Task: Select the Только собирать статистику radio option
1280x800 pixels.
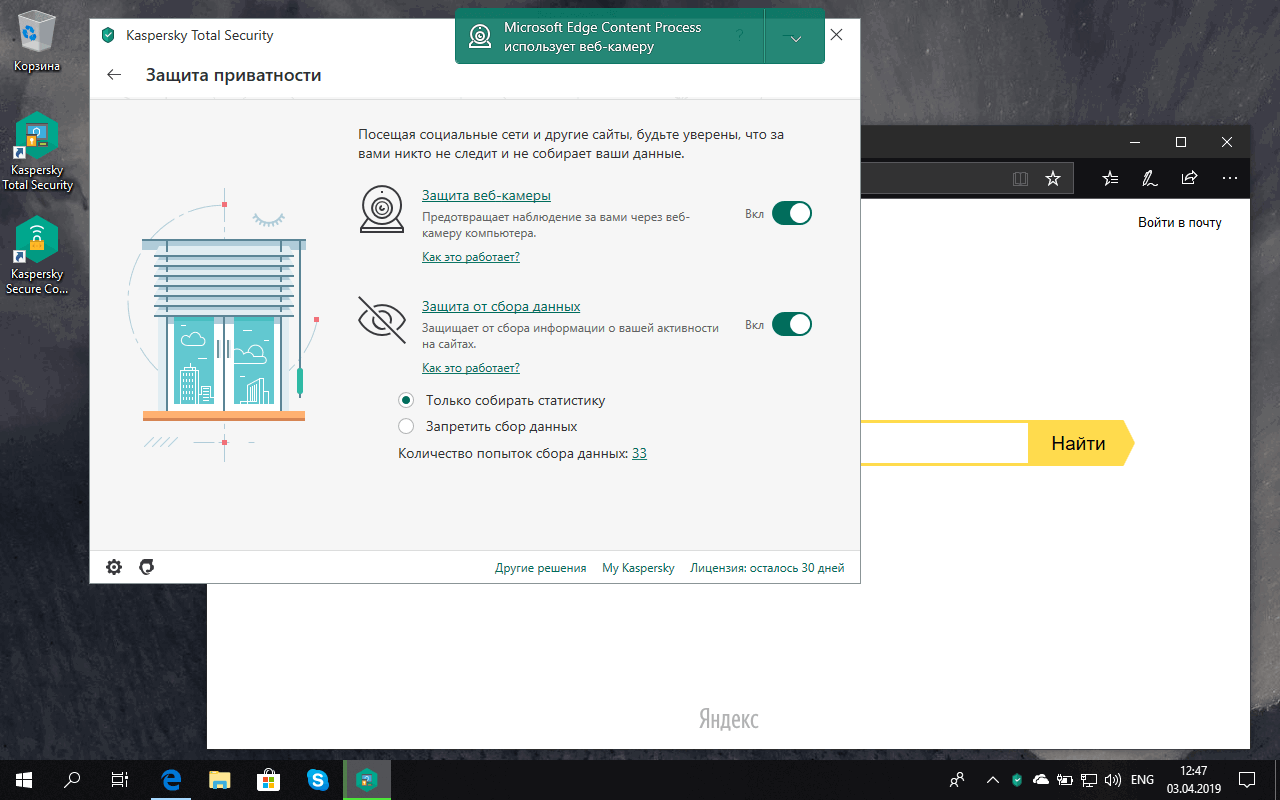Action: tap(406, 400)
